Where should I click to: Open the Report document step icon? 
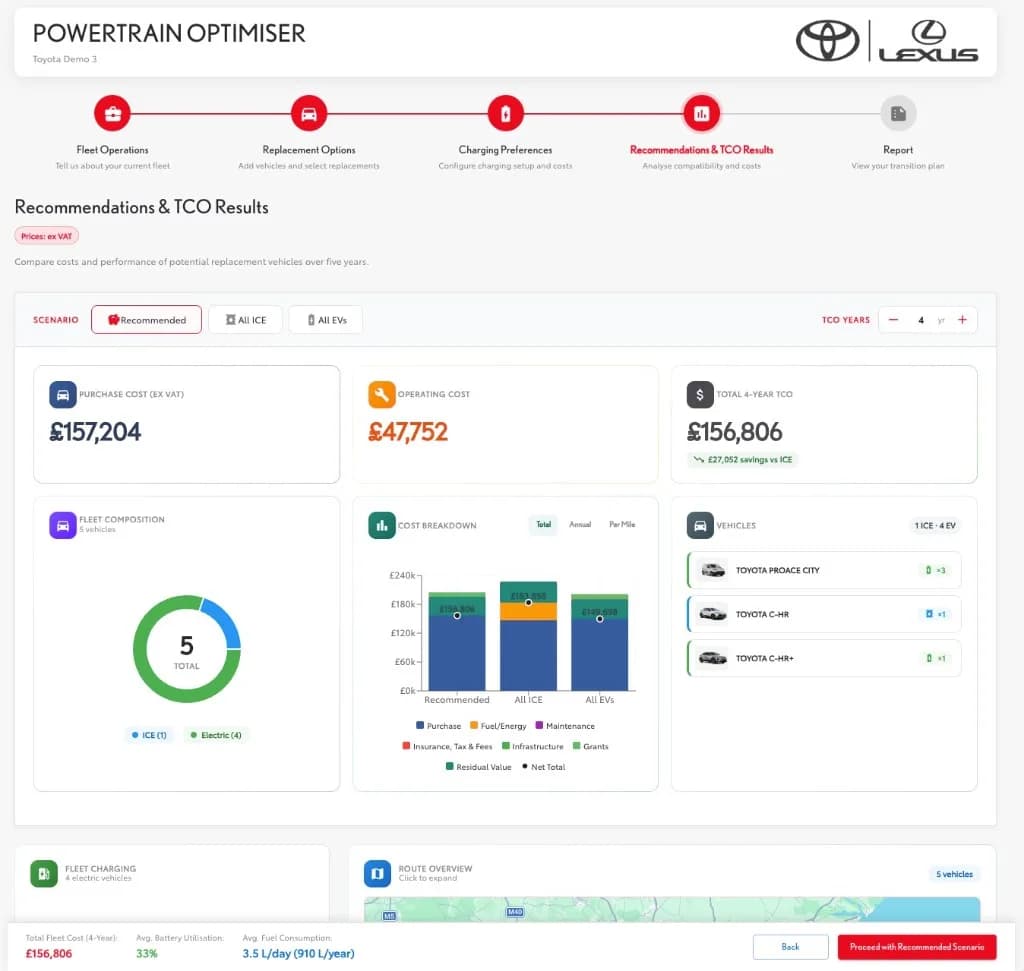click(x=898, y=114)
